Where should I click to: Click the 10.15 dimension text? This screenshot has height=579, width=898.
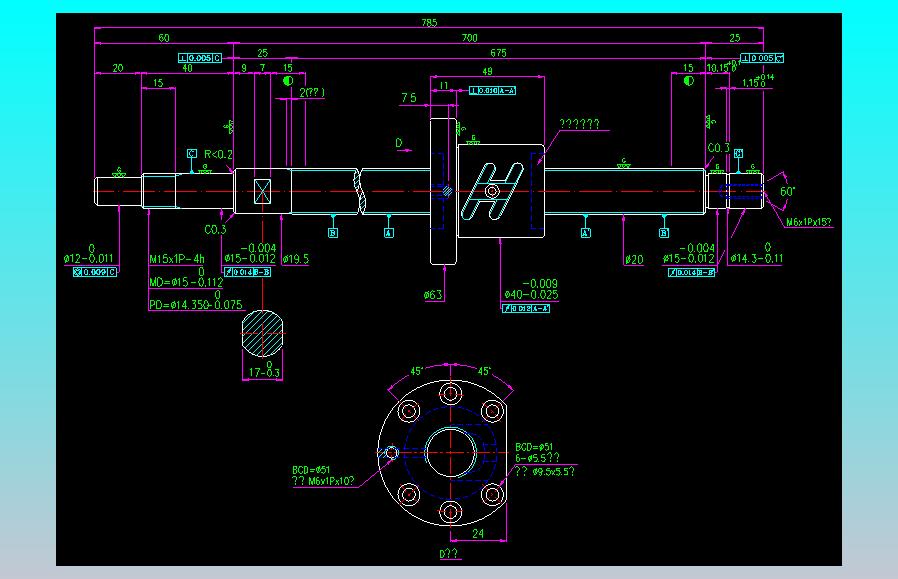coord(718,68)
